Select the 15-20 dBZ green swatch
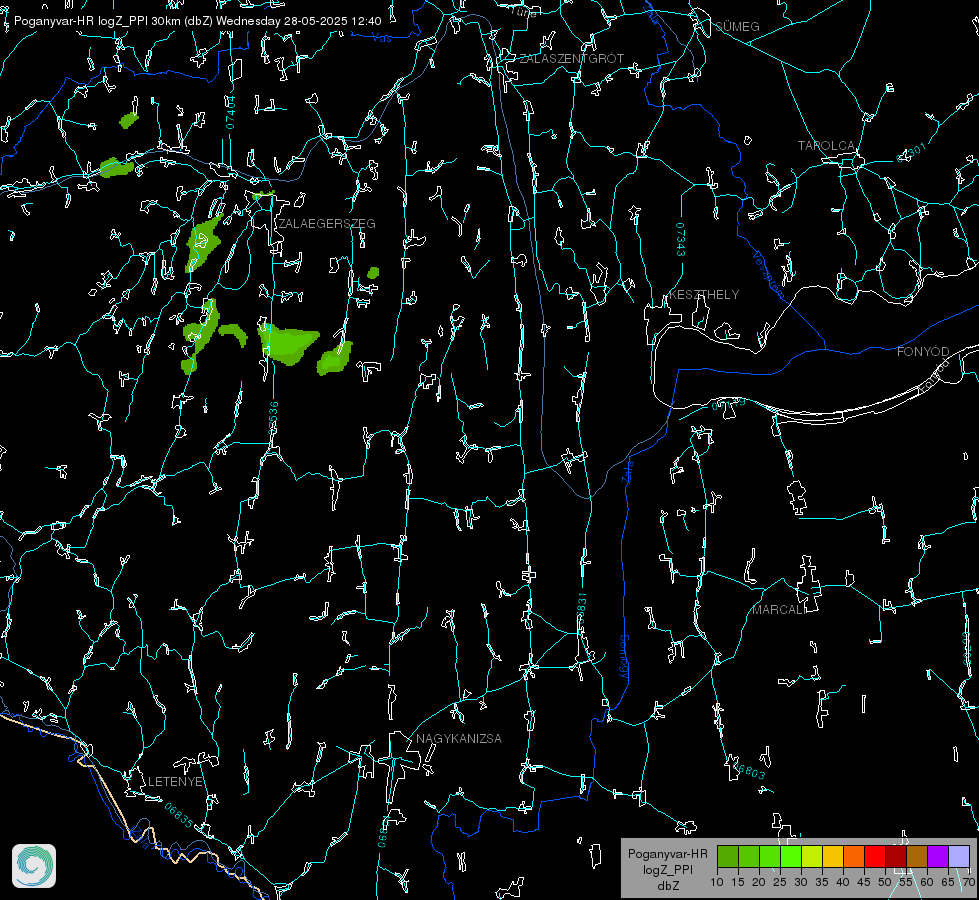This screenshot has width=979, height=900. tap(749, 856)
